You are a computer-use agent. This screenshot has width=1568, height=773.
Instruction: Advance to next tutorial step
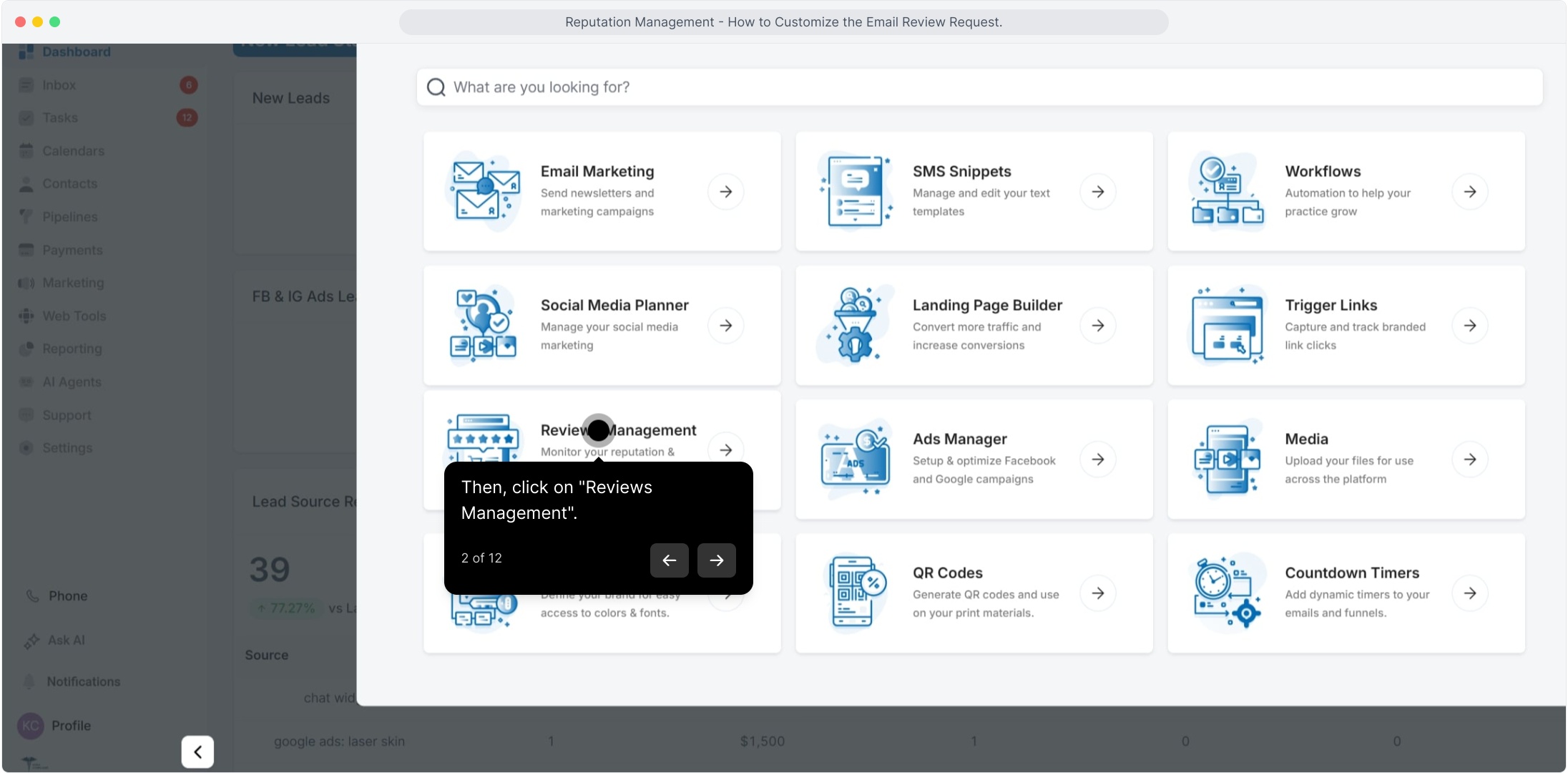pos(717,560)
